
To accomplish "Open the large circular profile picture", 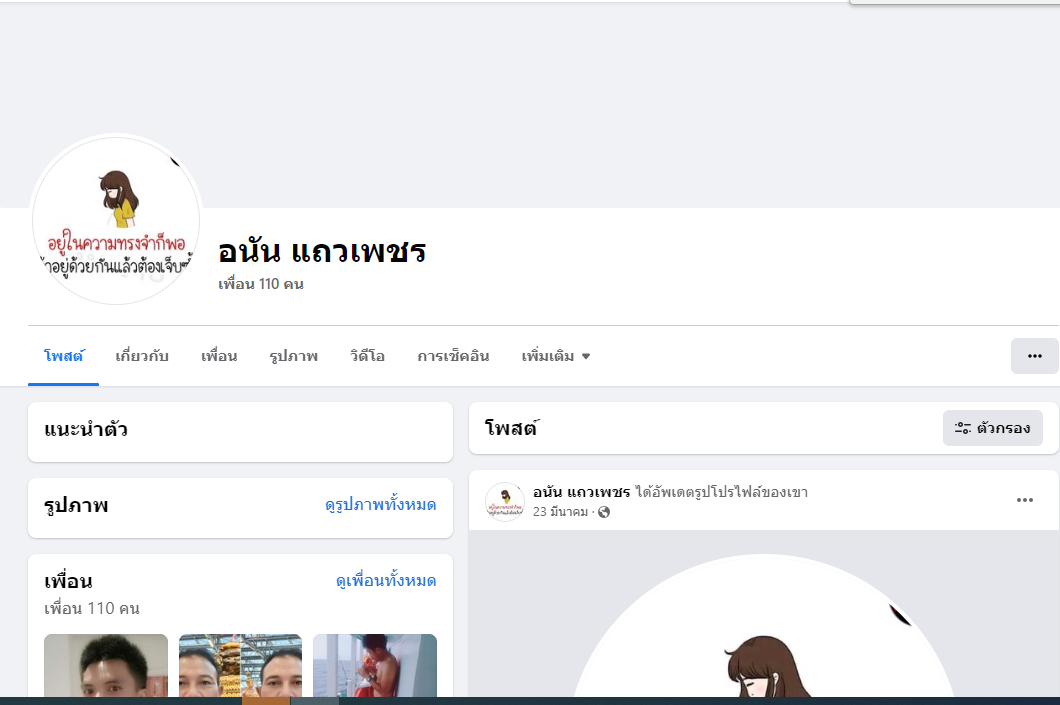I will pyautogui.click(x=116, y=220).
